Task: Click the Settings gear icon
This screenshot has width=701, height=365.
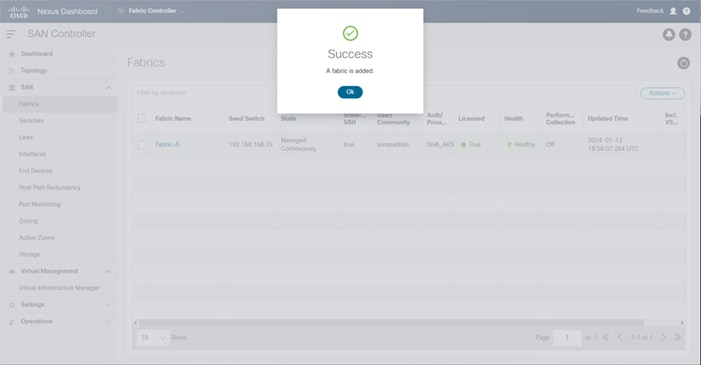Action: tap(12, 305)
